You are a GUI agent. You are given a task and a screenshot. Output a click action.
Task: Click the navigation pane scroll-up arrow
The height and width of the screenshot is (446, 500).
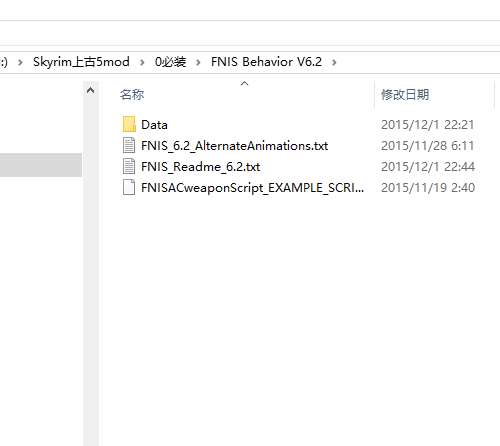90,90
